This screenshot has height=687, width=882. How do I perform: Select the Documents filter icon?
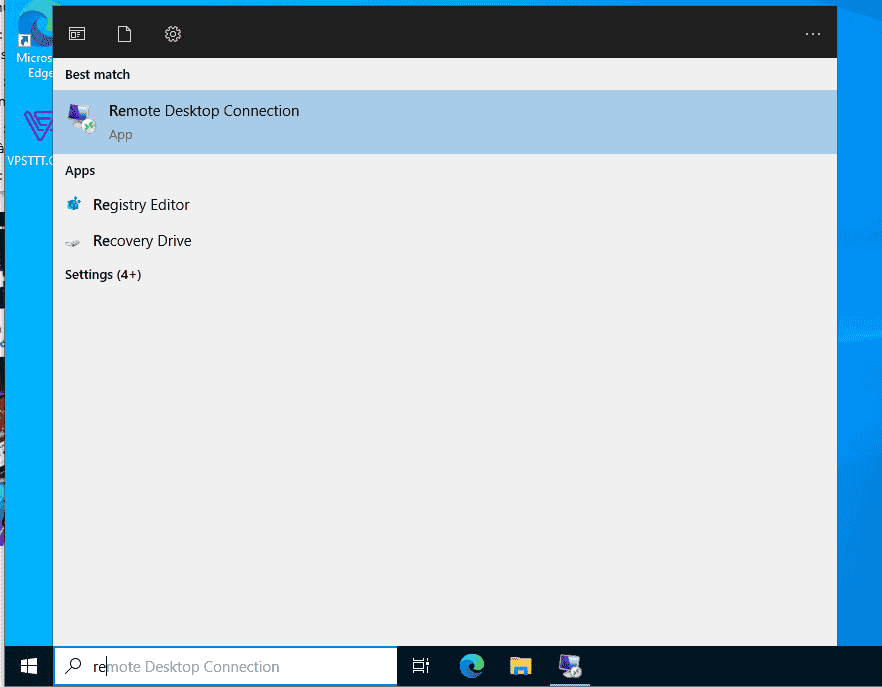pyautogui.click(x=124, y=34)
